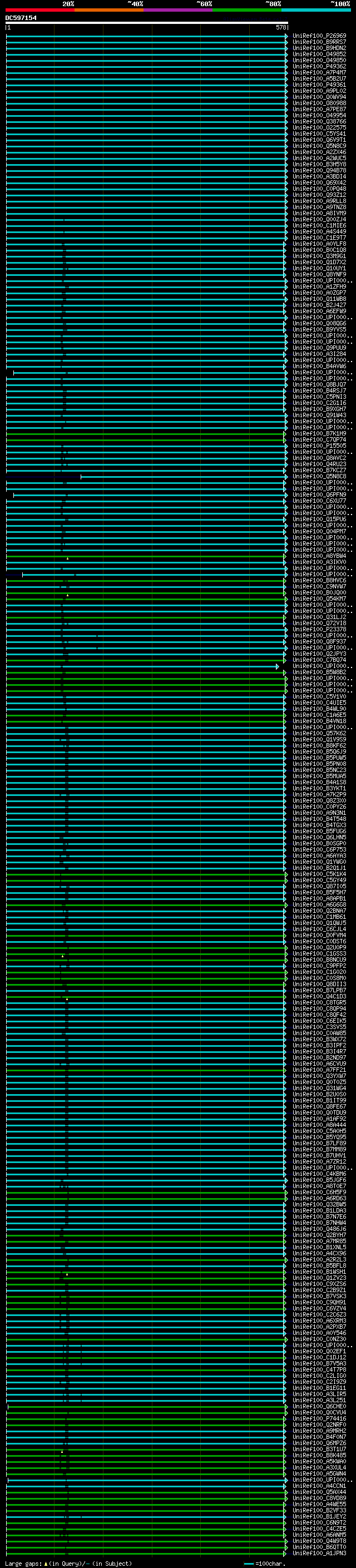Select the UniRef100_Q15PU6 label
This screenshot has height=1568, width=356.
[319, 519]
